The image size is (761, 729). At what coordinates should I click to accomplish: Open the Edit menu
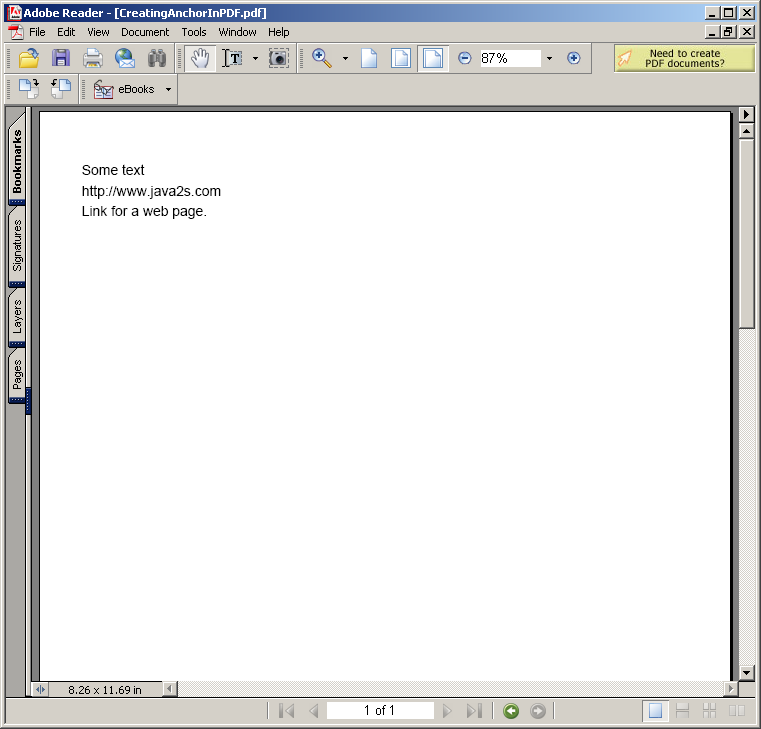pos(66,32)
